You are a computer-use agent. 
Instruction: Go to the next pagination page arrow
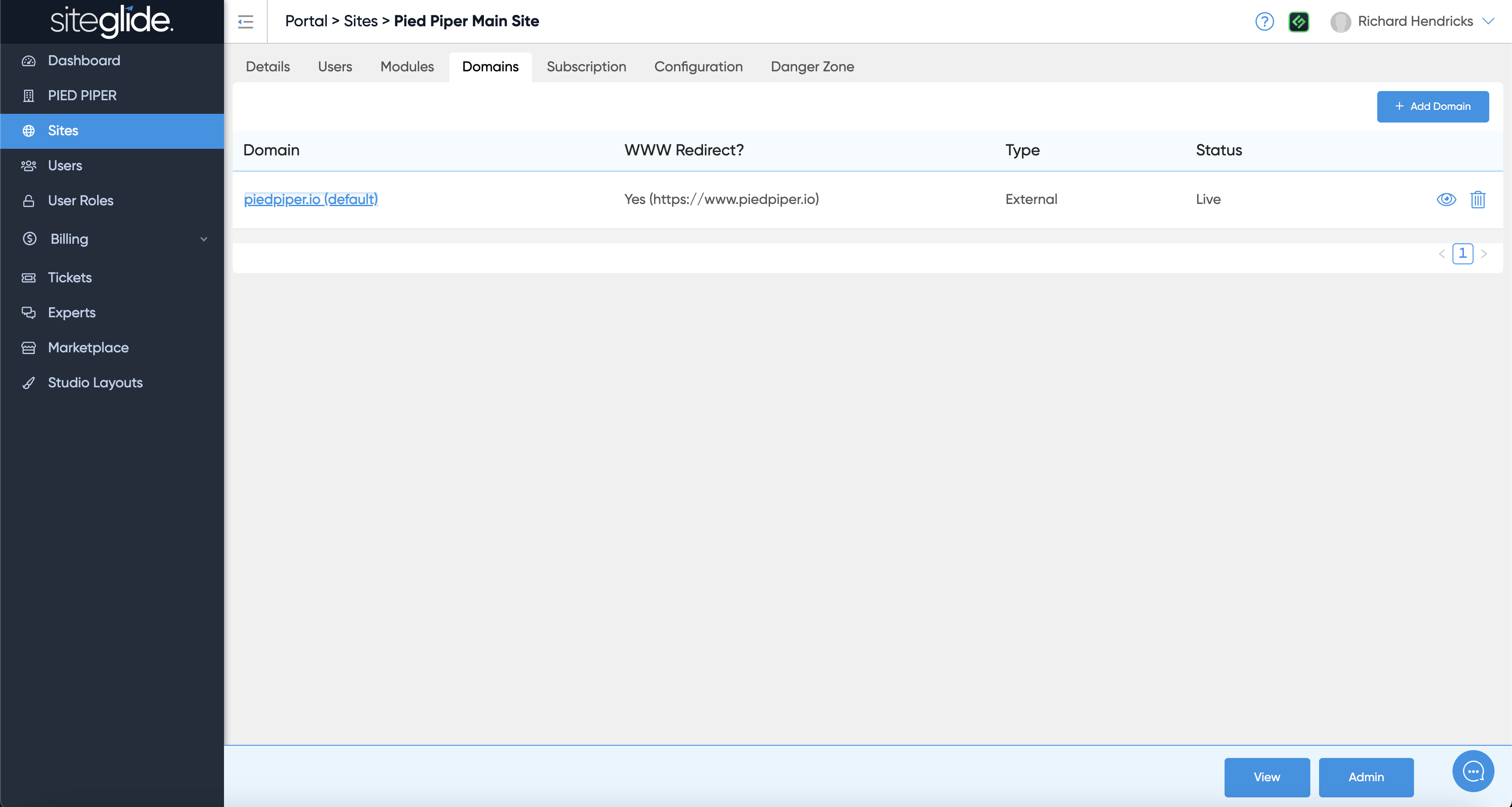point(1484,254)
